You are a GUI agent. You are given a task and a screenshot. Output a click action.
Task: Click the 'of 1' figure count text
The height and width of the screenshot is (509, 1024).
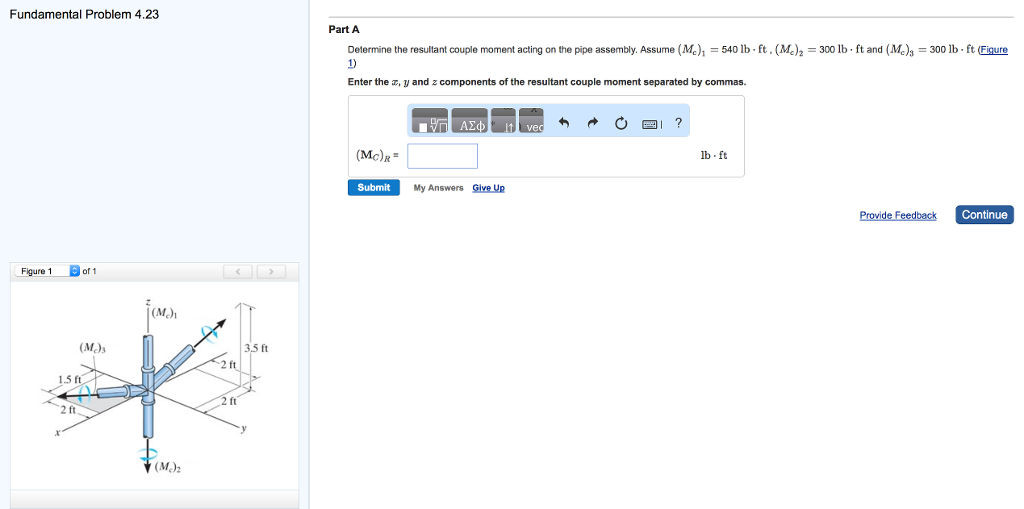point(89,271)
